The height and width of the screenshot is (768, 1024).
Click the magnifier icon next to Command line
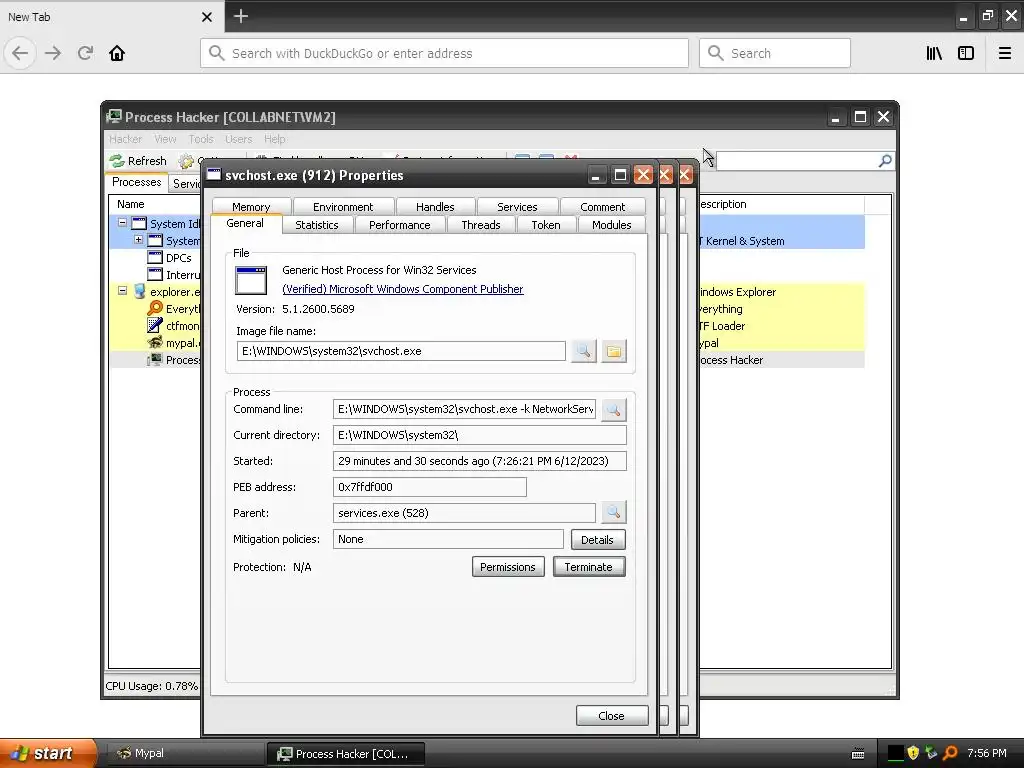[x=613, y=409]
